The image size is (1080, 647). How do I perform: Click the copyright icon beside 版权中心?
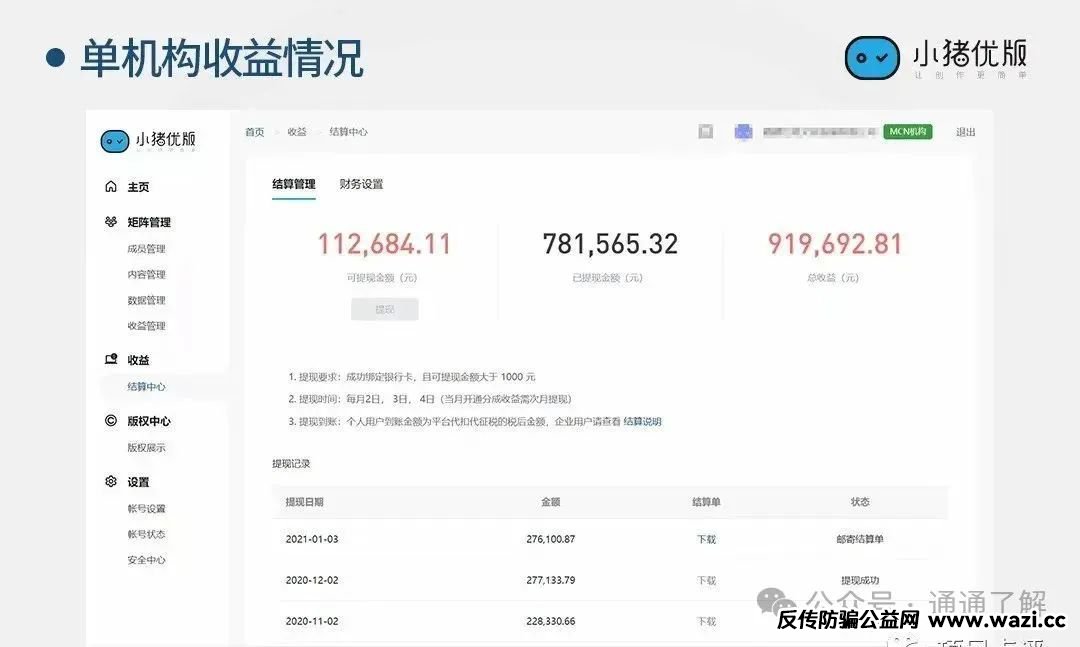click(x=111, y=421)
